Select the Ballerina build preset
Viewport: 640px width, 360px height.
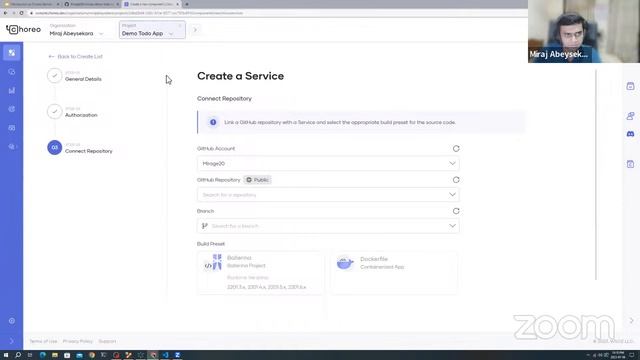pyautogui.click(x=261, y=272)
